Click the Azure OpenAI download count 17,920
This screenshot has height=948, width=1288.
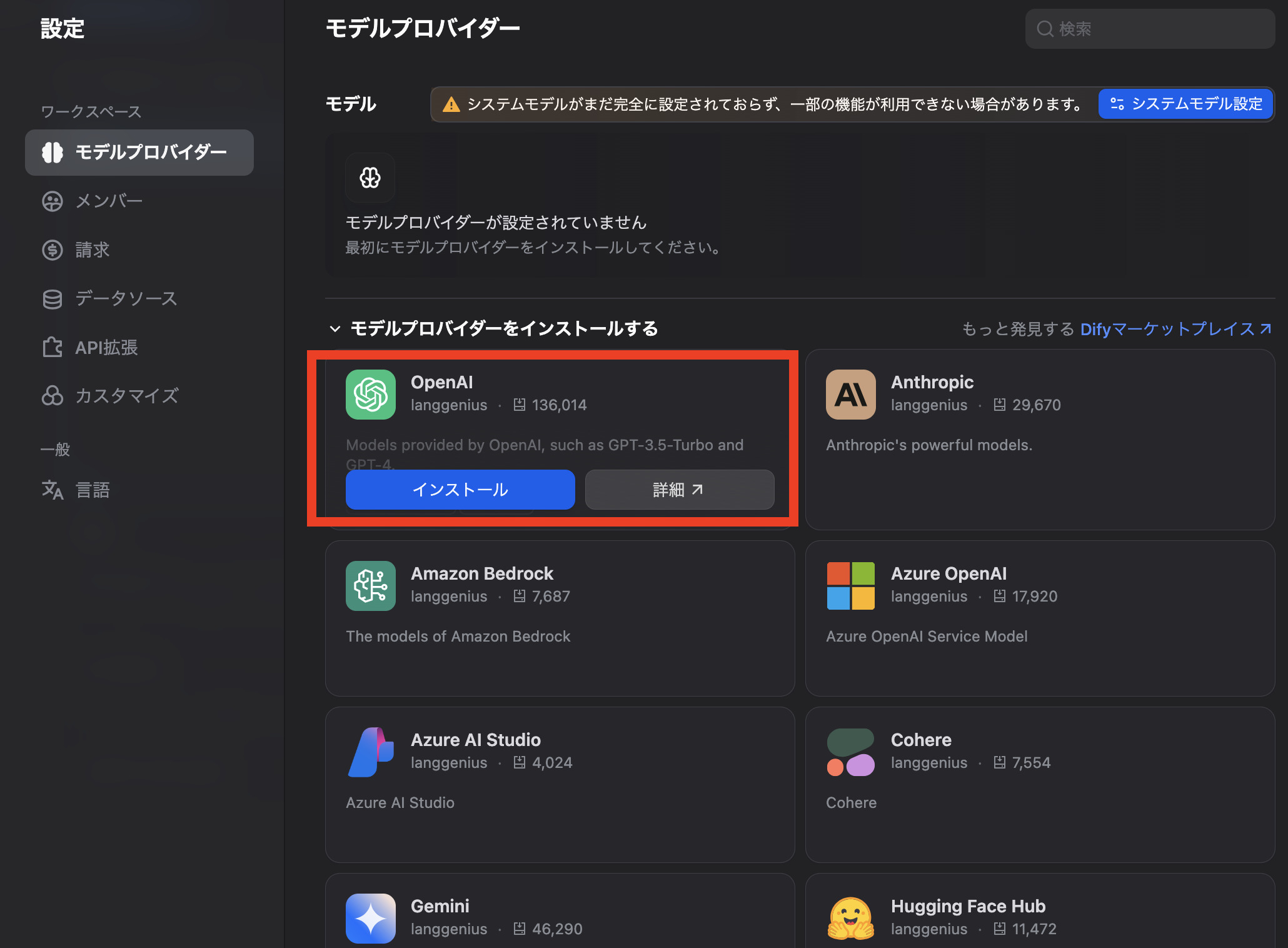[x=1035, y=597]
